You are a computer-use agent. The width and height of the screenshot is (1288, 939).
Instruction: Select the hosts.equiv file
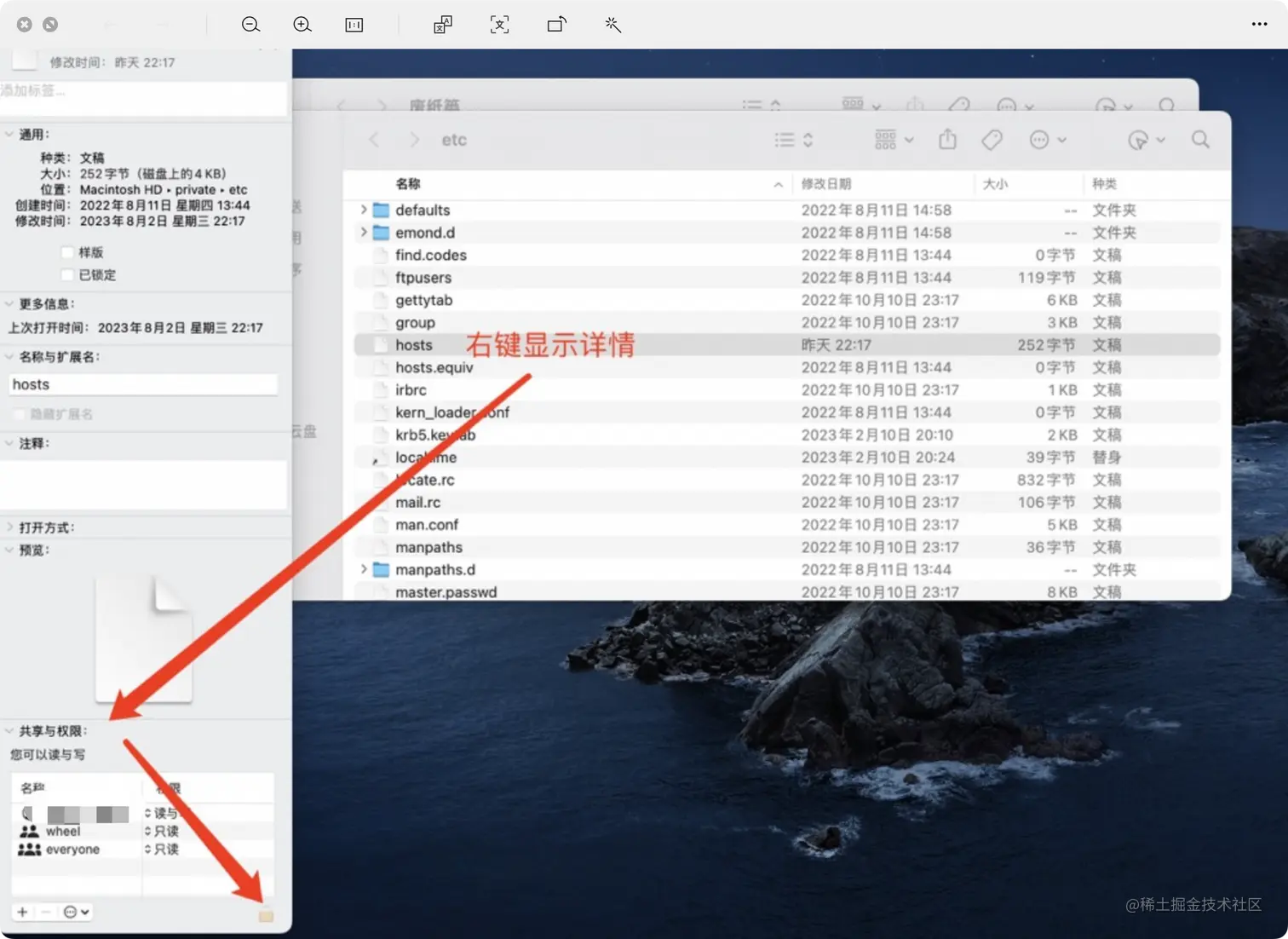click(434, 367)
